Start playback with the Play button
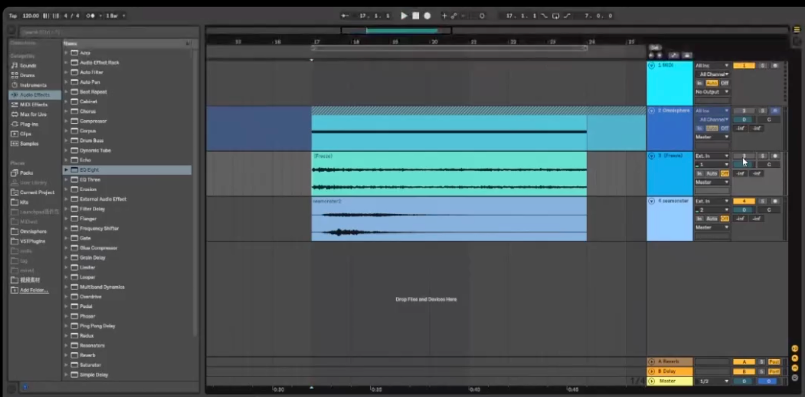 tap(404, 16)
